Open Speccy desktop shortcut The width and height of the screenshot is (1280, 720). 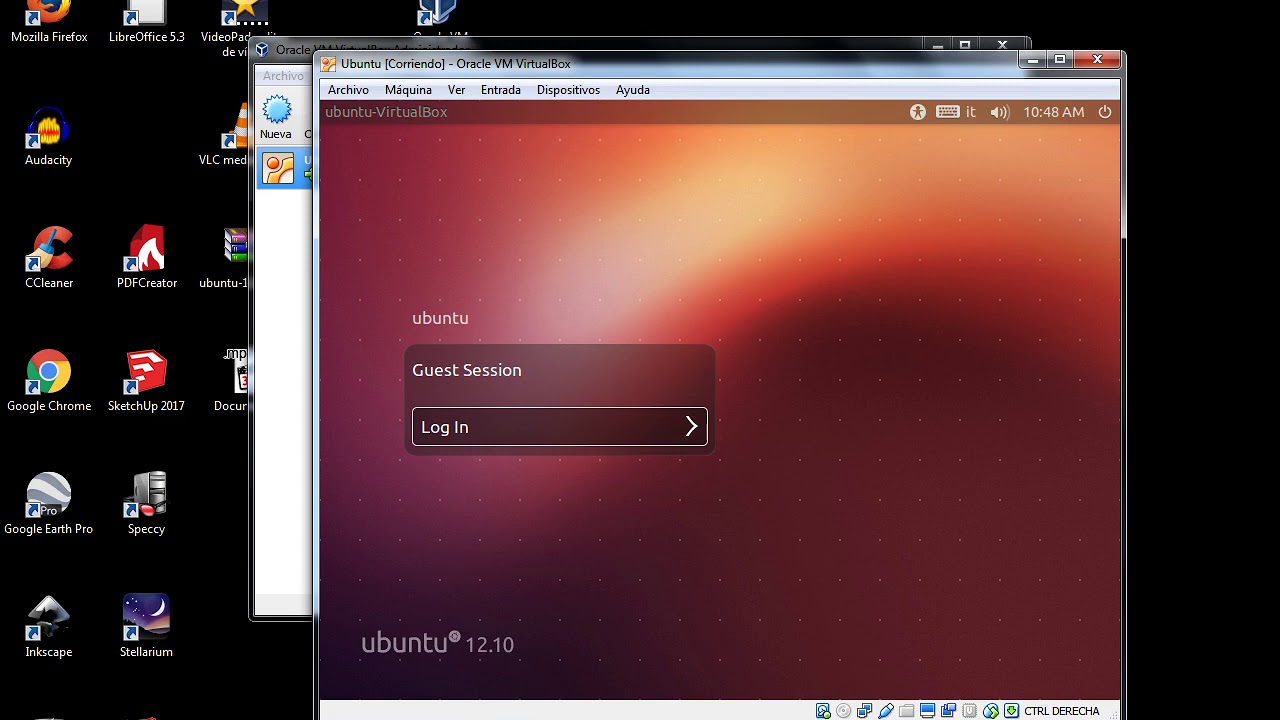click(146, 505)
